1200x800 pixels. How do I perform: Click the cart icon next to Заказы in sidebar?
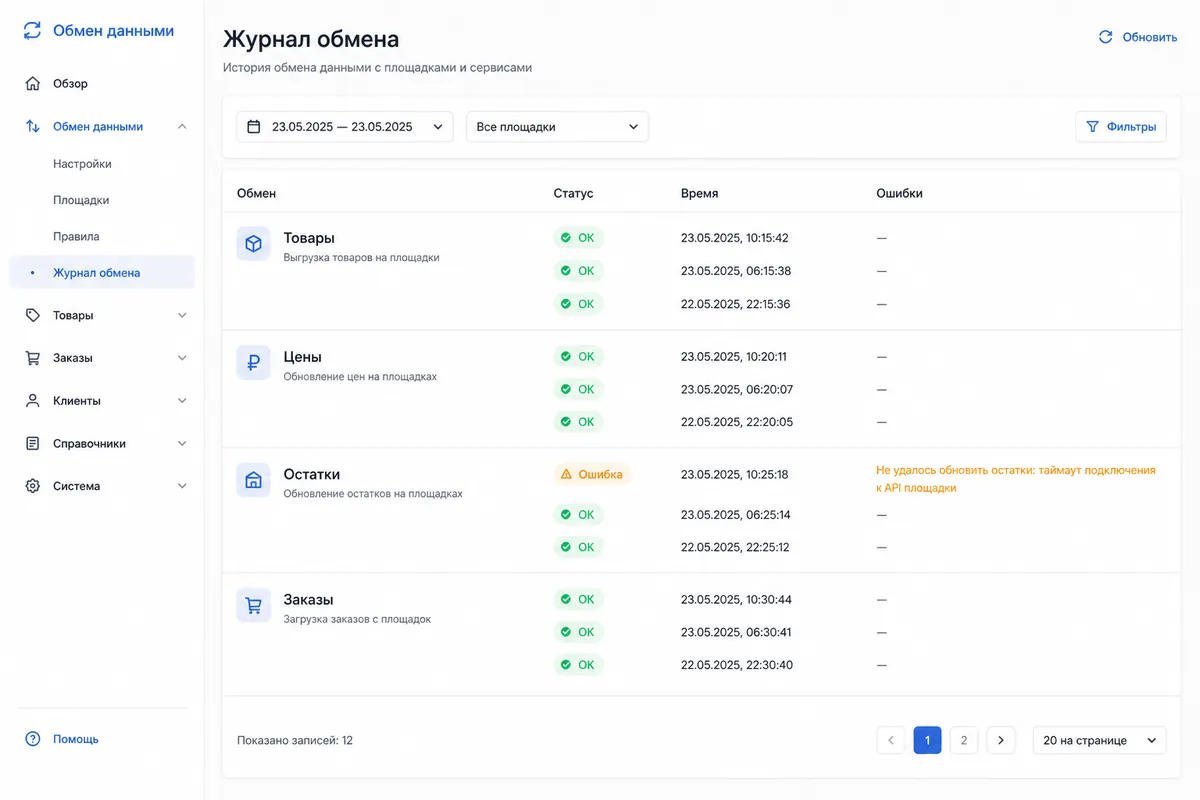(33, 358)
